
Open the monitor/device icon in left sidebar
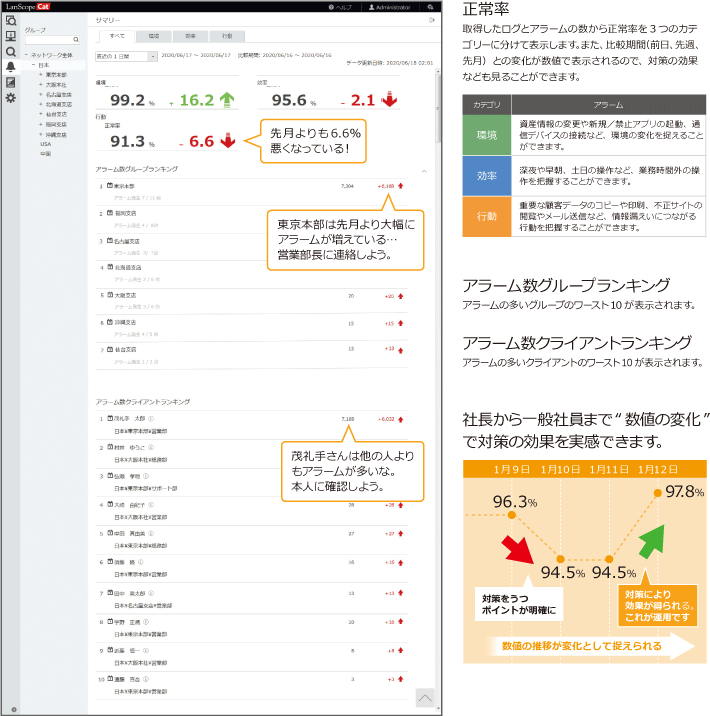point(11,35)
